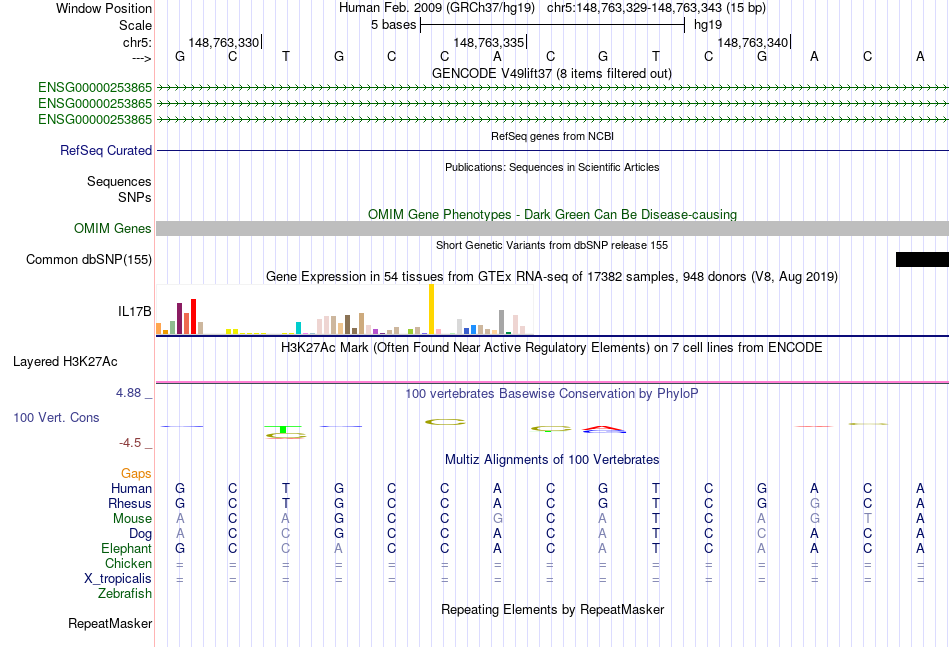Screen dimensions: 950x647
Task: Click the Elephant species label
Action: tap(126, 548)
